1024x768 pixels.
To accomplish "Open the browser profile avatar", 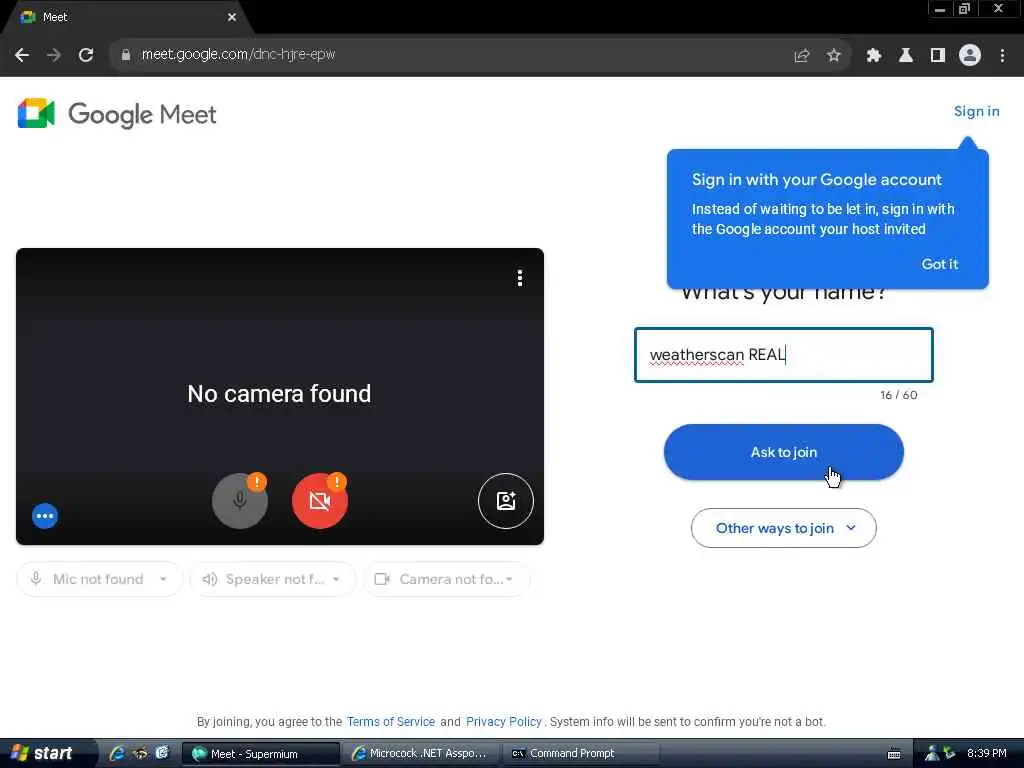I will coord(970,56).
